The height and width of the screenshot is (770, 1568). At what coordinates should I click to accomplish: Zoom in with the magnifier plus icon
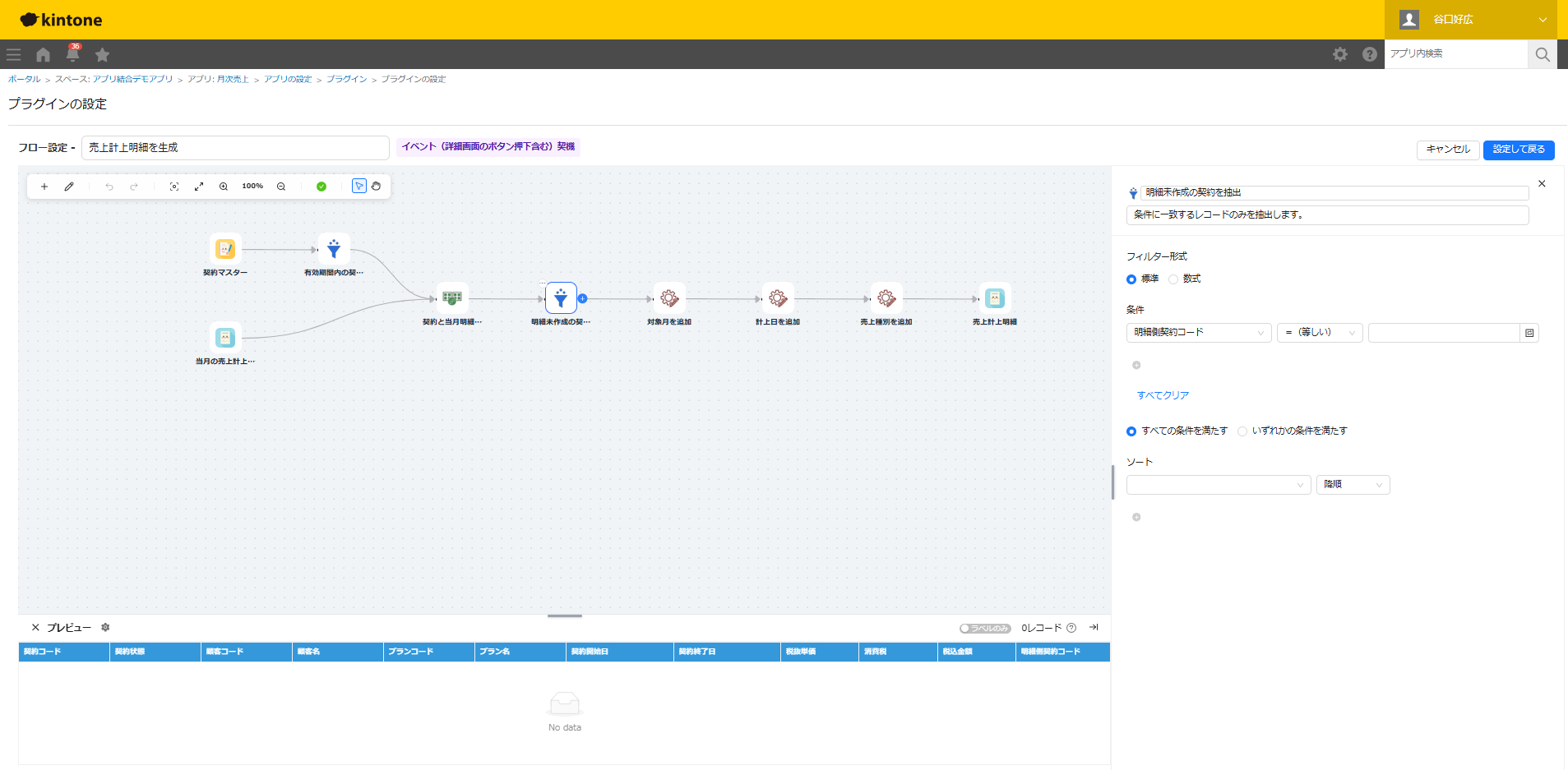tap(224, 187)
